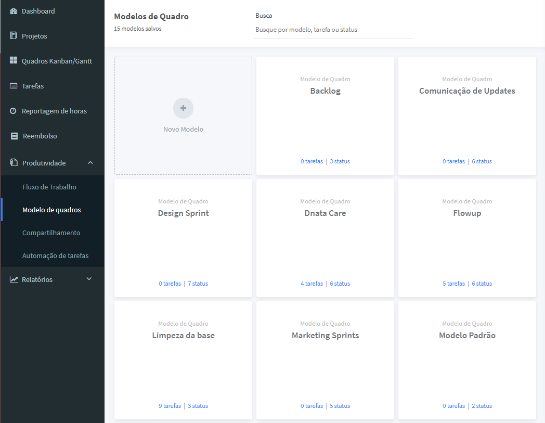
Task: Open the Marketing Sprints model card
Action: (325, 360)
